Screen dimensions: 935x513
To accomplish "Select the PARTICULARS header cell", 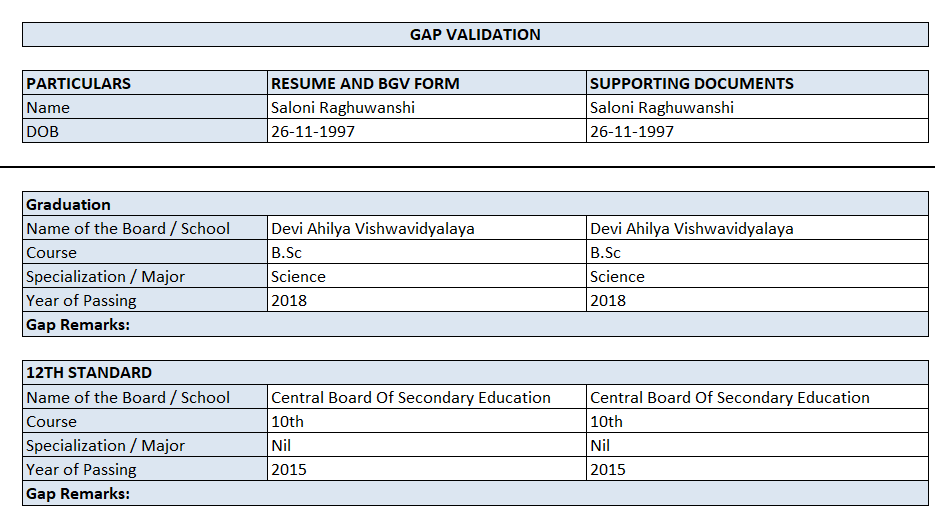I will pos(78,84).
